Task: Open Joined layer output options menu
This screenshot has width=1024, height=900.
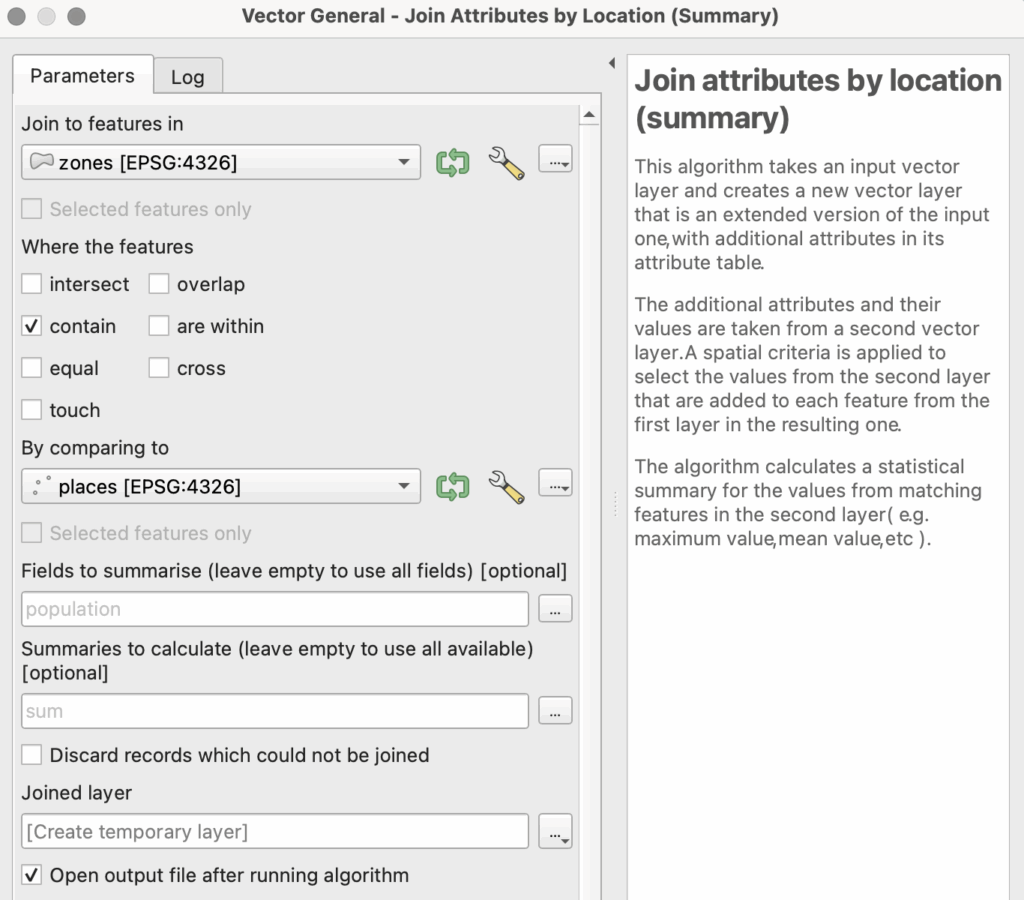Action: pos(555,831)
